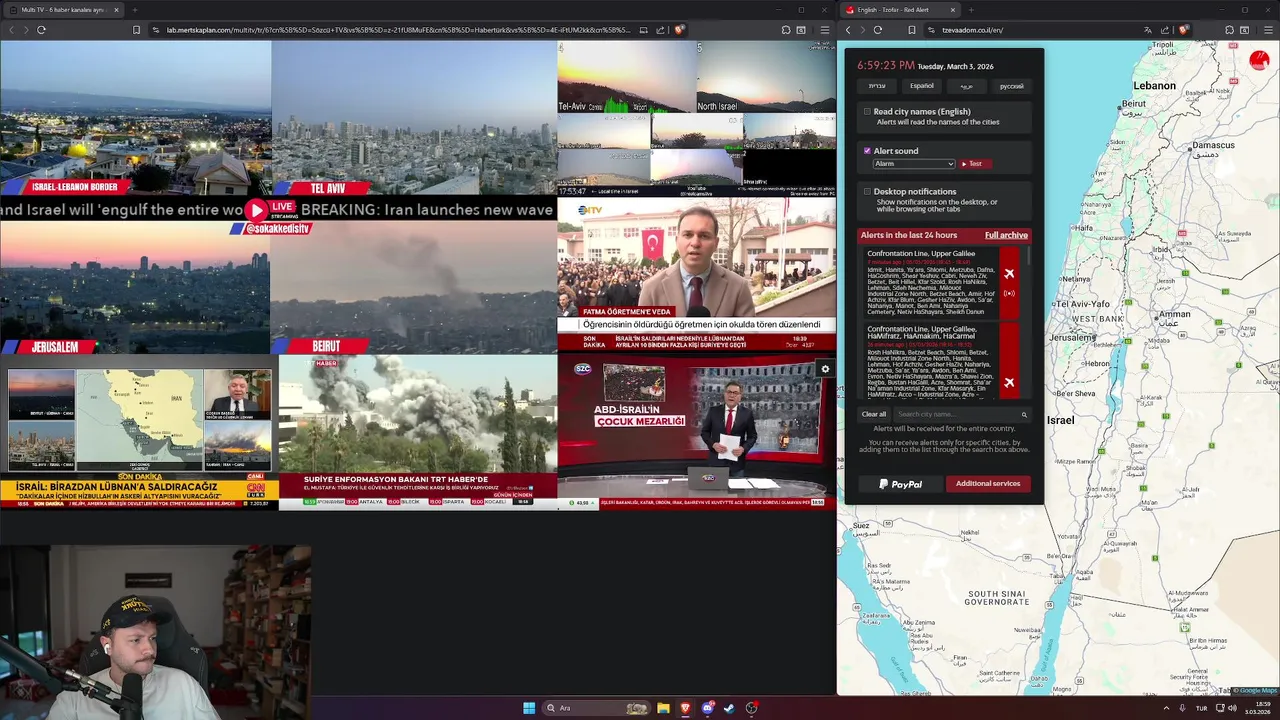Open Additional services
Viewport: 1280px width, 720px height.
(x=988, y=484)
